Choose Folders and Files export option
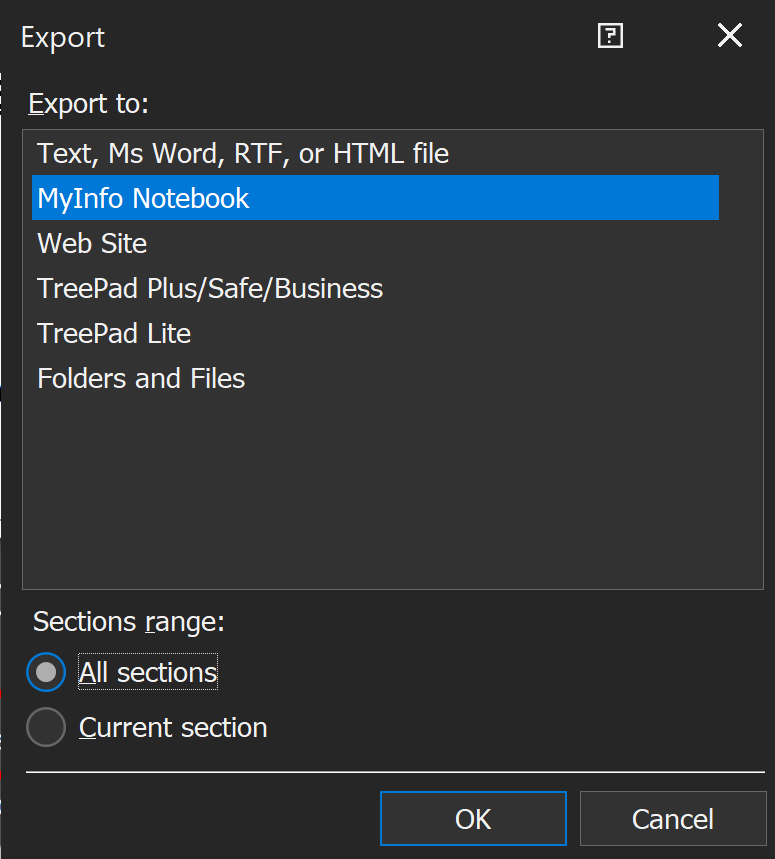The height and width of the screenshot is (859, 775). pos(141,378)
